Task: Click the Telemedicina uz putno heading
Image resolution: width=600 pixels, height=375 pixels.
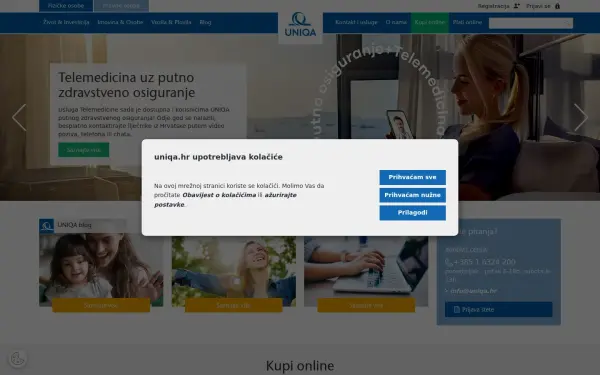Action: 127,85
